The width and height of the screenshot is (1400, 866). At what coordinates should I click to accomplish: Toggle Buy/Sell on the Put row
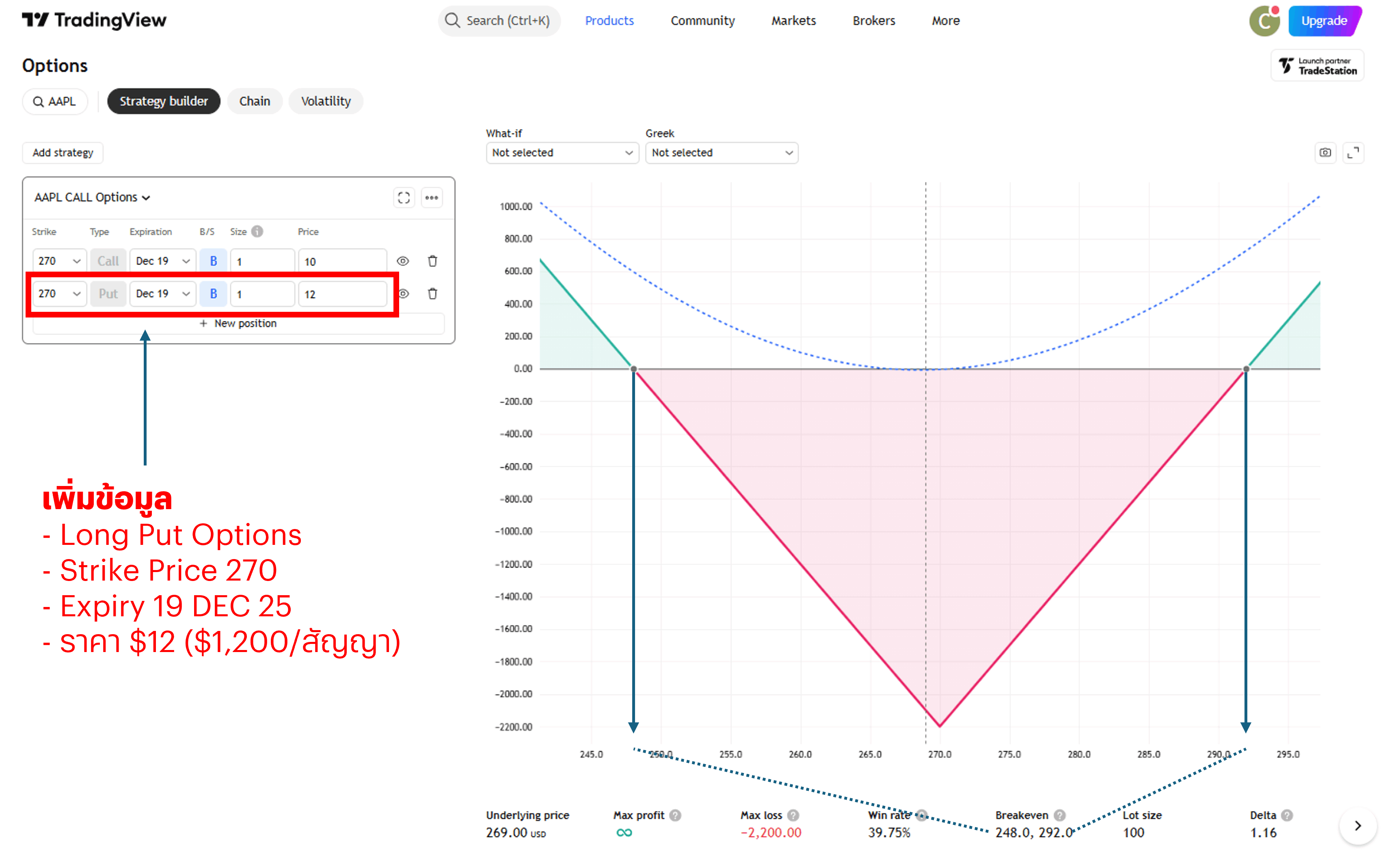click(x=213, y=294)
